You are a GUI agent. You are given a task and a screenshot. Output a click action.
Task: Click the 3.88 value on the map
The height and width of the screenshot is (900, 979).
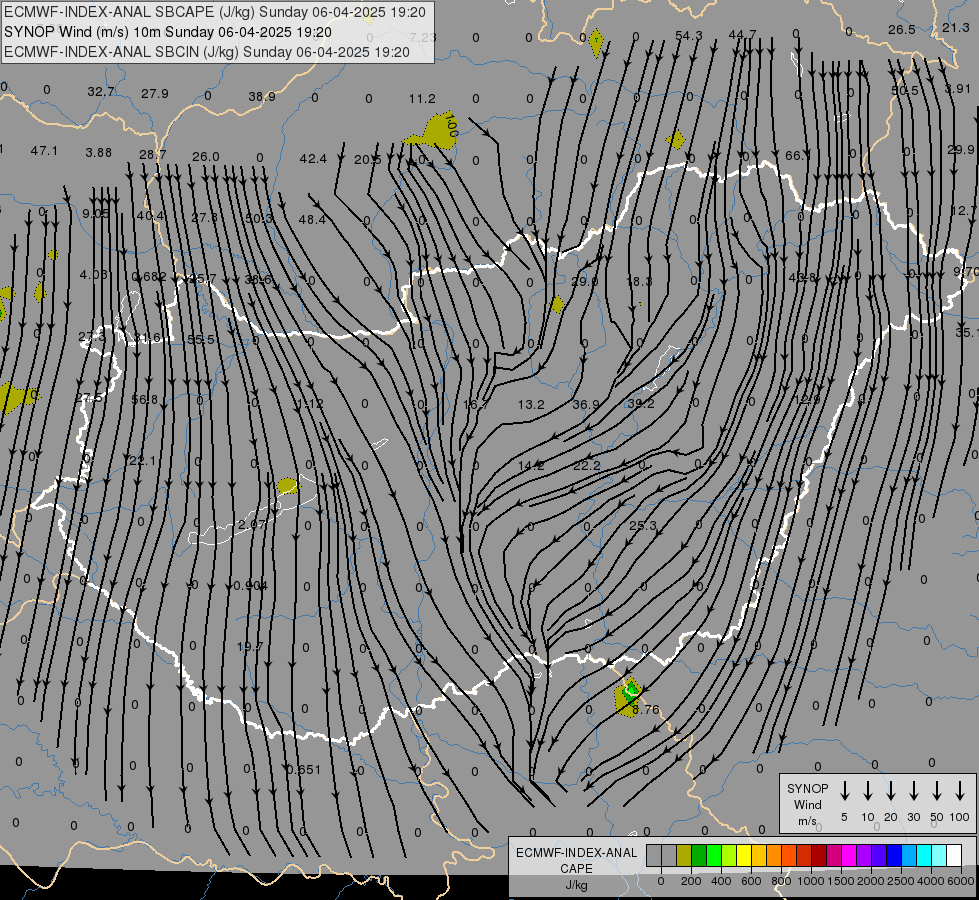(x=99, y=152)
